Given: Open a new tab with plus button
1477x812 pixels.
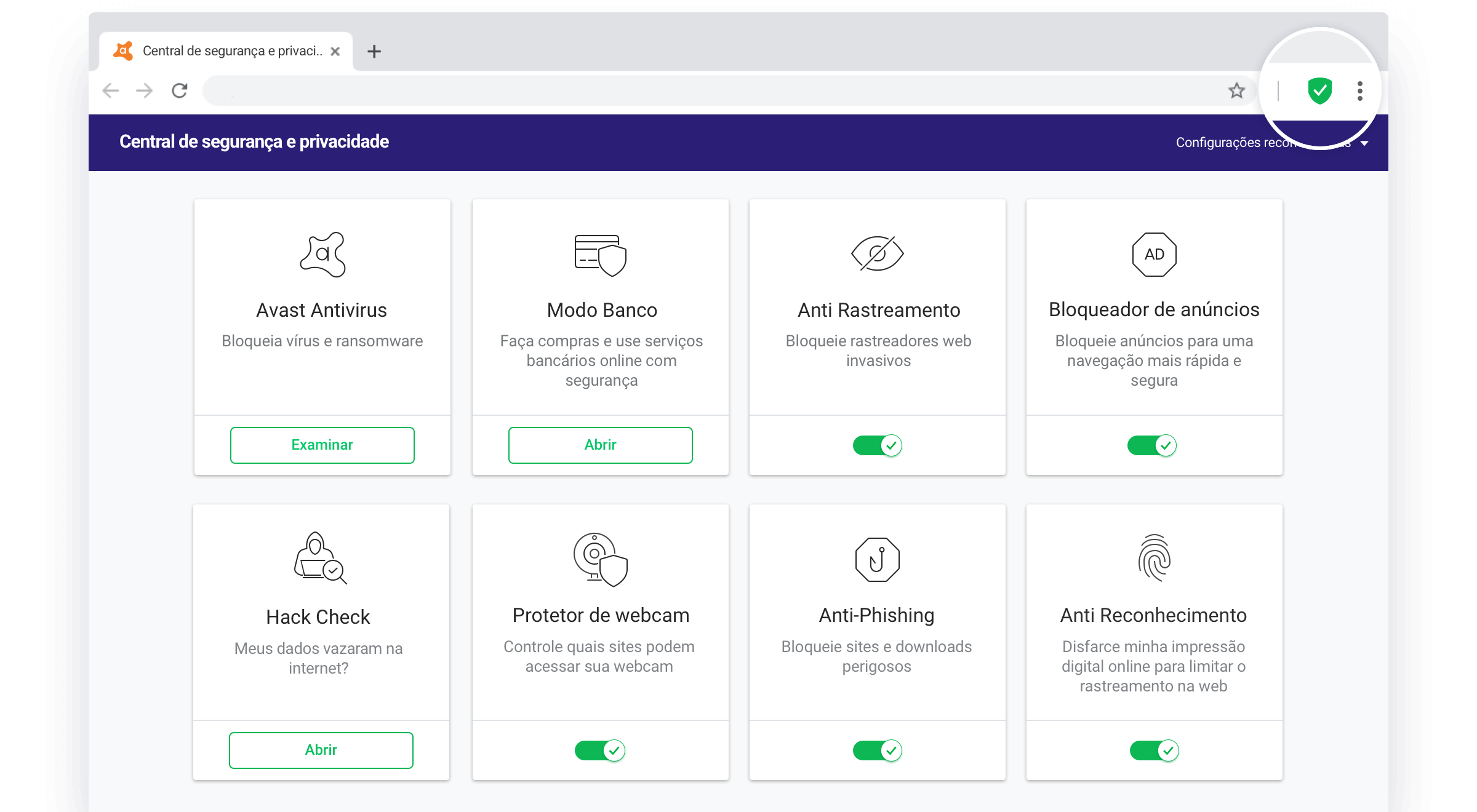Looking at the screenshot, I should pos(374,52).
